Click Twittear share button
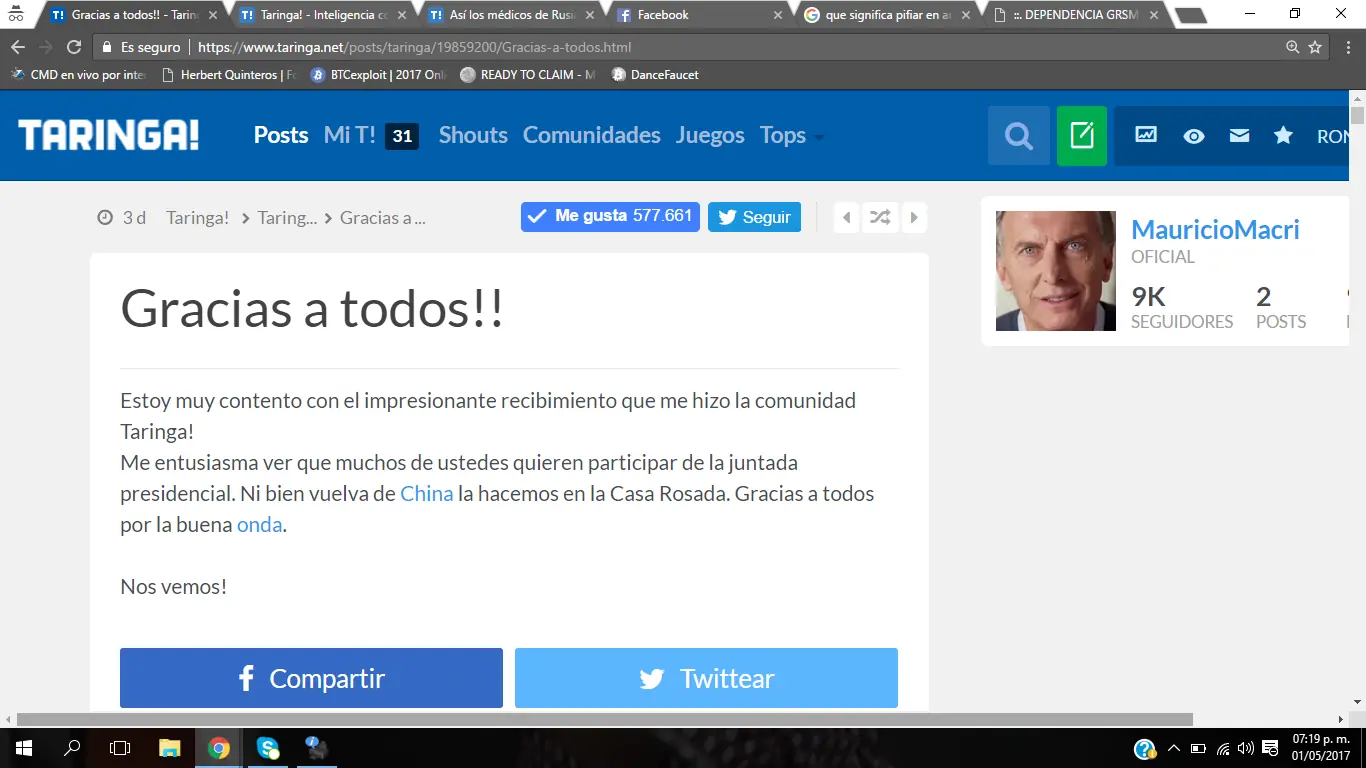The width and height of the screenshot is (1366, 768). point(706,678)
